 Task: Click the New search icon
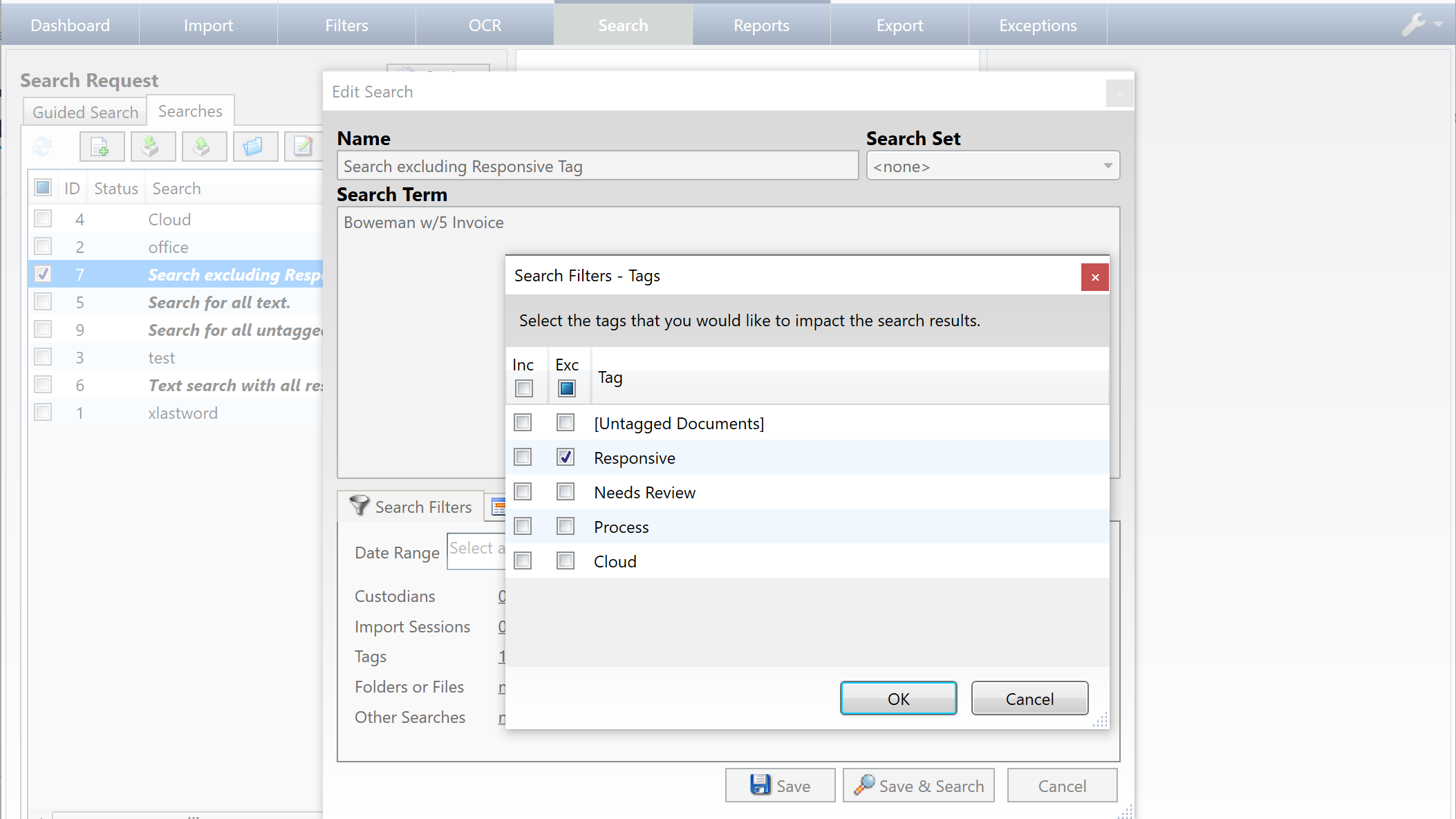(100, 147)
